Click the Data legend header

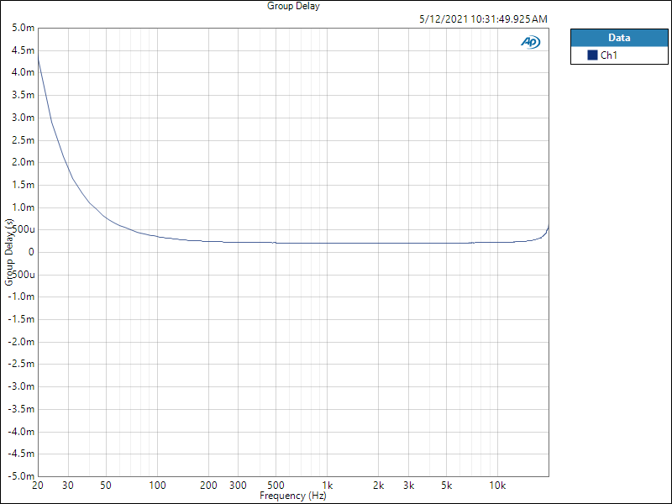619,38
